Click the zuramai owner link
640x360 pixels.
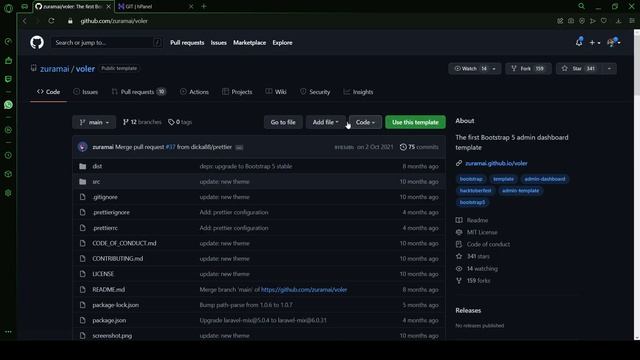pyautogui.click(x=55, y=69)
